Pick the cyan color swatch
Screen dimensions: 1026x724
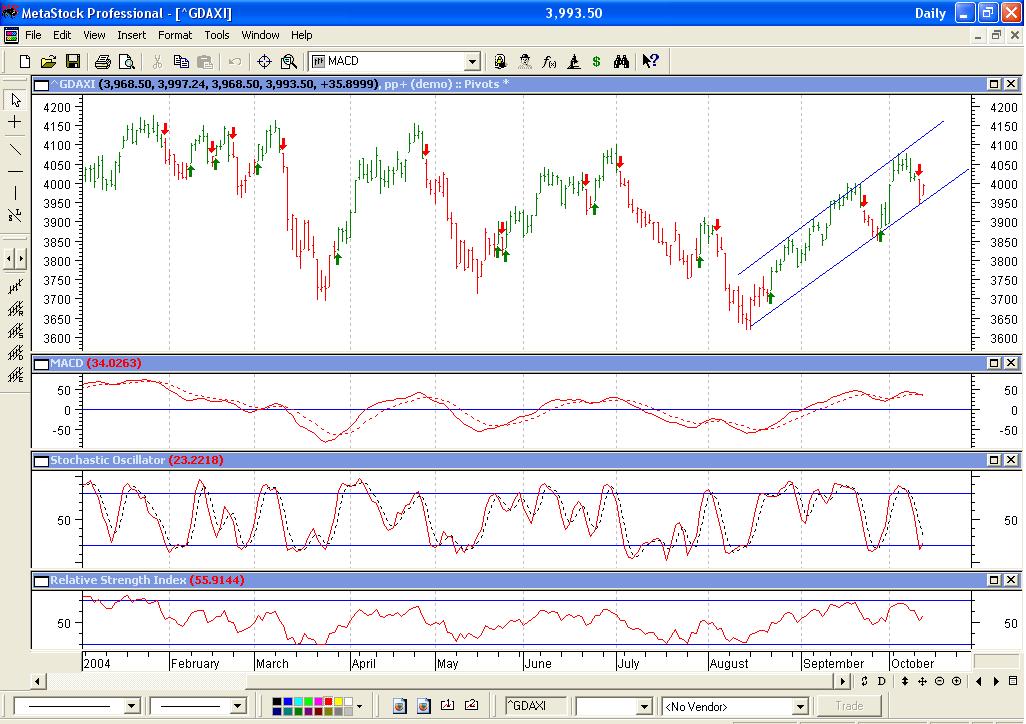pos(298,702)
